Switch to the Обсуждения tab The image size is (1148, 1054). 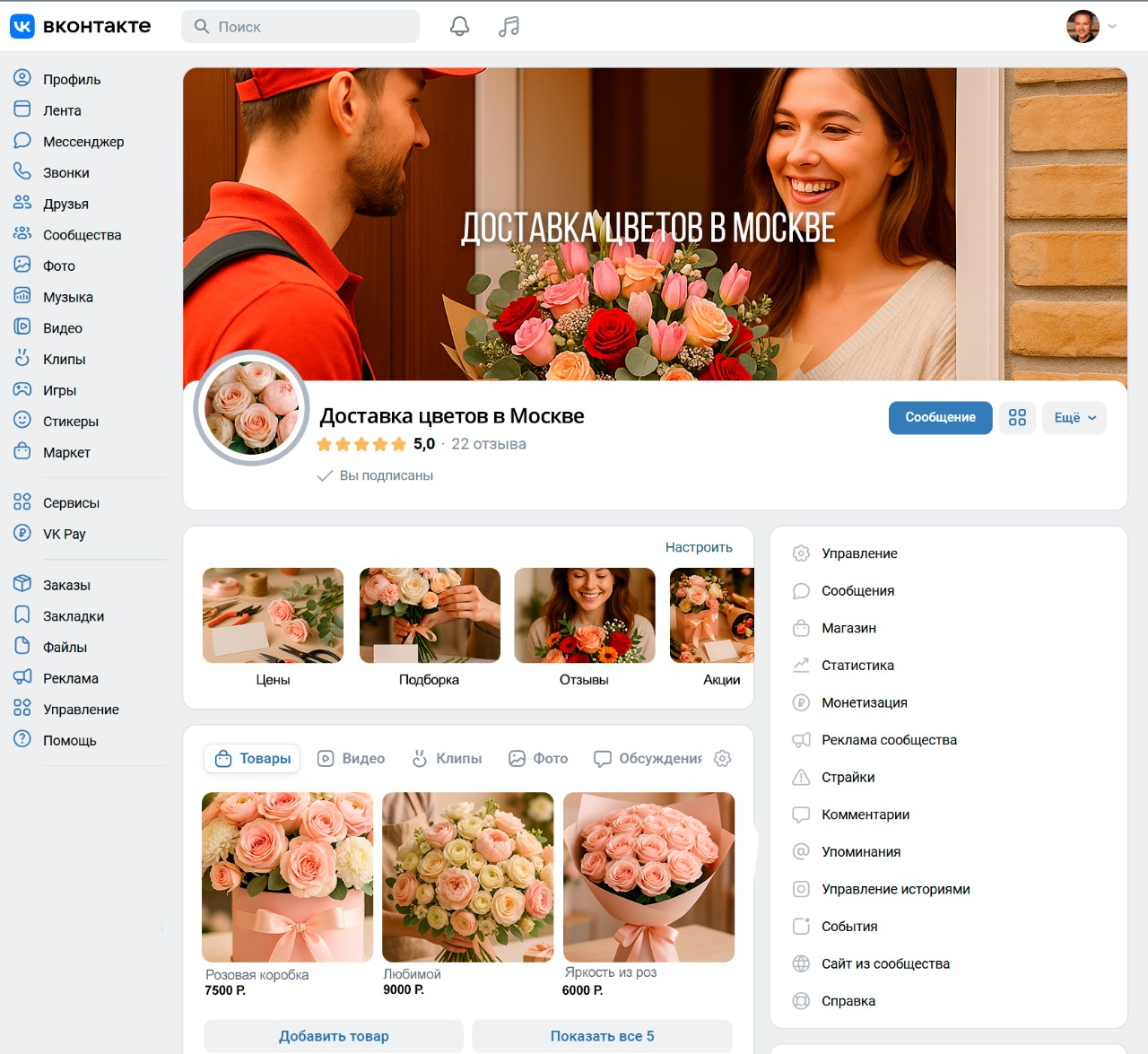click(648, 759)
